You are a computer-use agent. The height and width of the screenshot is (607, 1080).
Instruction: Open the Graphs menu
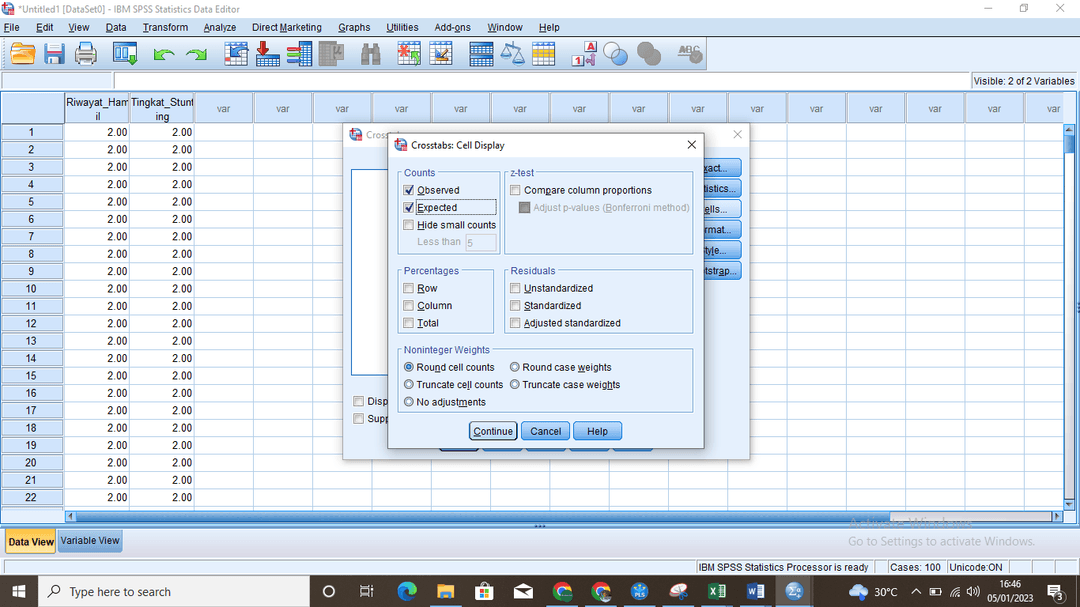(x=354, y=28)
